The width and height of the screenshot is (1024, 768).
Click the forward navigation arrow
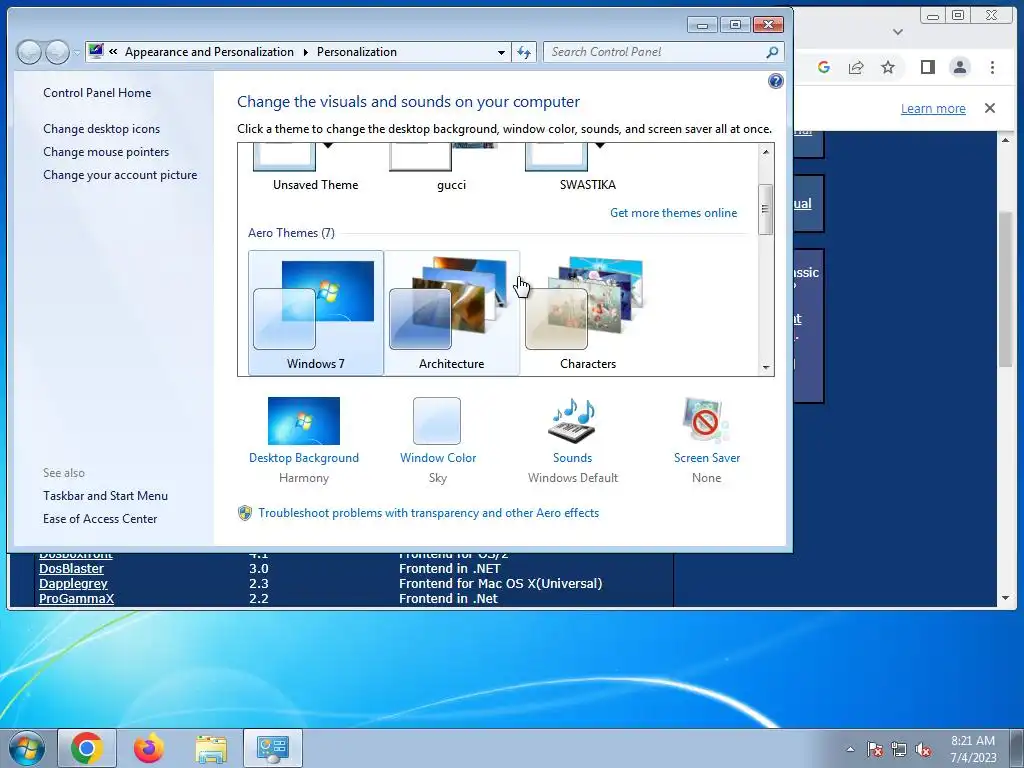[57, 52]
